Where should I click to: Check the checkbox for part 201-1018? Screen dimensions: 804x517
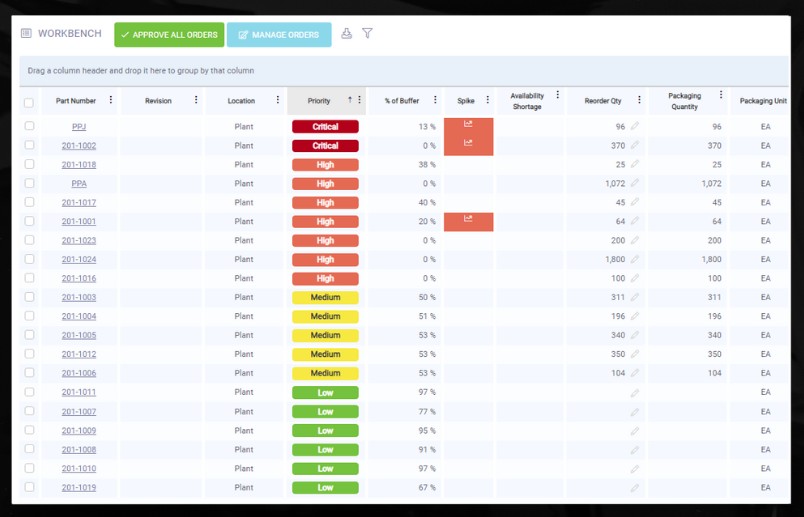(29, 164)
